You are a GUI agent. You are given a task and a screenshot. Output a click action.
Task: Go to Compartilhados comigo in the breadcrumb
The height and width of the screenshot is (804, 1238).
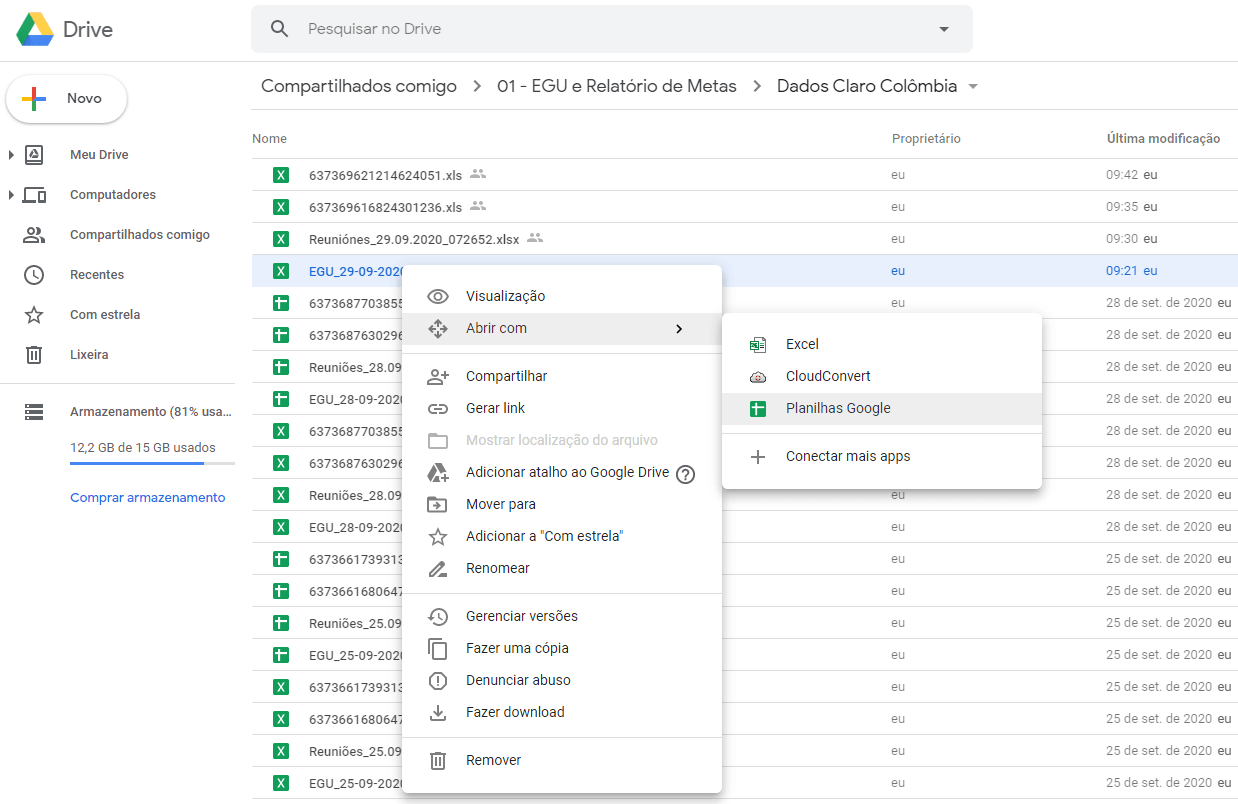tap(359, 86)
